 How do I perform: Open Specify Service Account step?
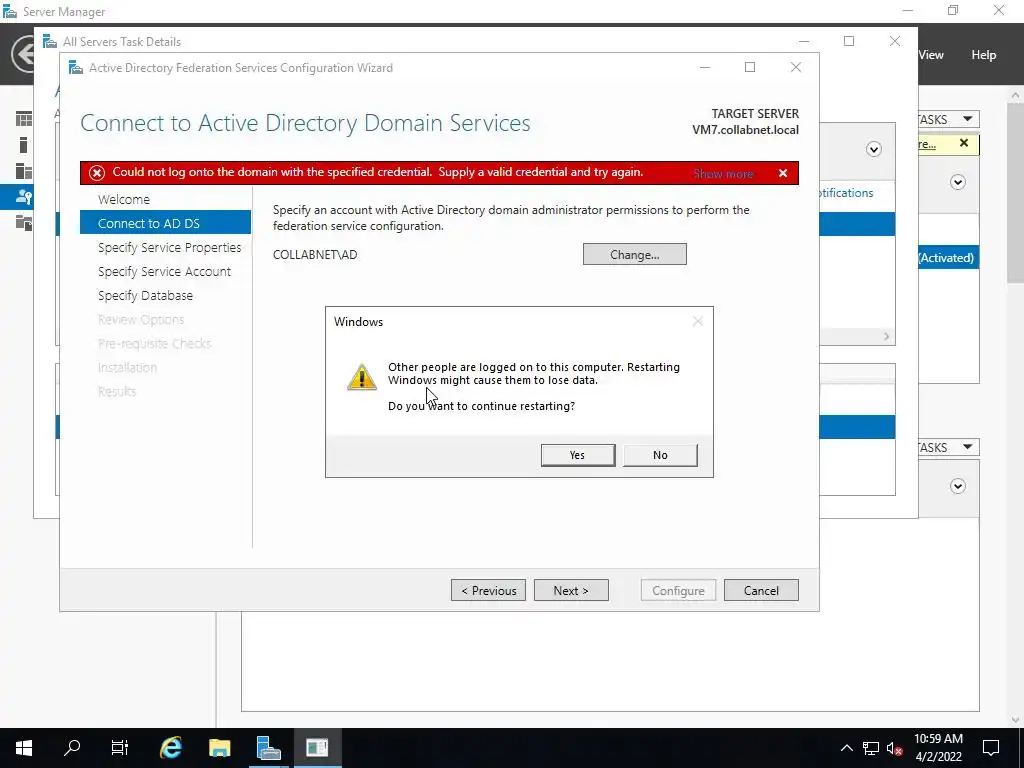[x=164, y=272]
